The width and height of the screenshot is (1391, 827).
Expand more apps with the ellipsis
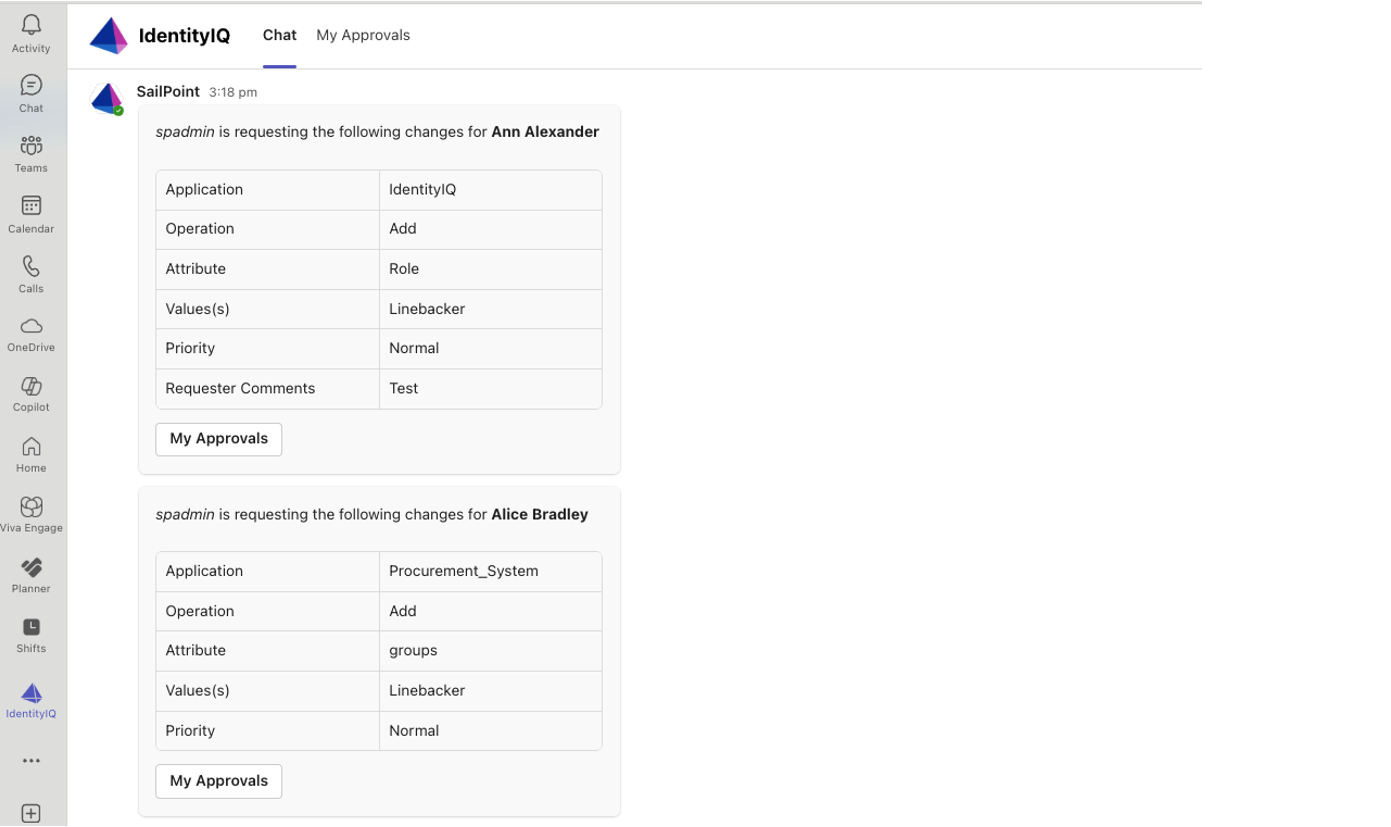tap(31, 761)
